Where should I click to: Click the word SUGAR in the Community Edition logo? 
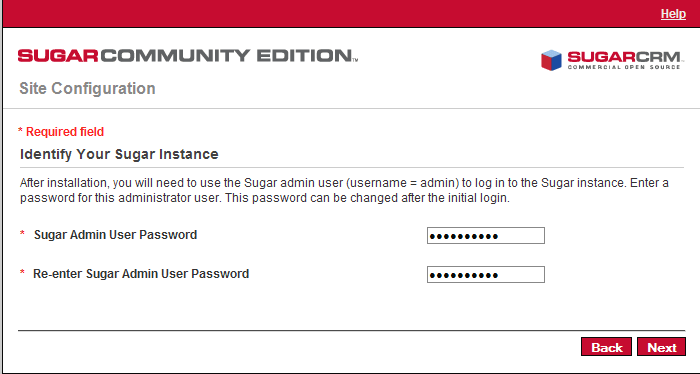click(x=58, y=56)
